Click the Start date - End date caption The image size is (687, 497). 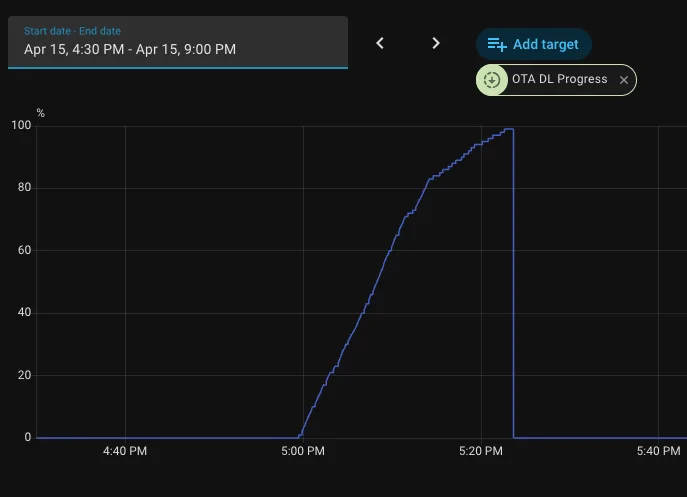click(x=72, y=31)
